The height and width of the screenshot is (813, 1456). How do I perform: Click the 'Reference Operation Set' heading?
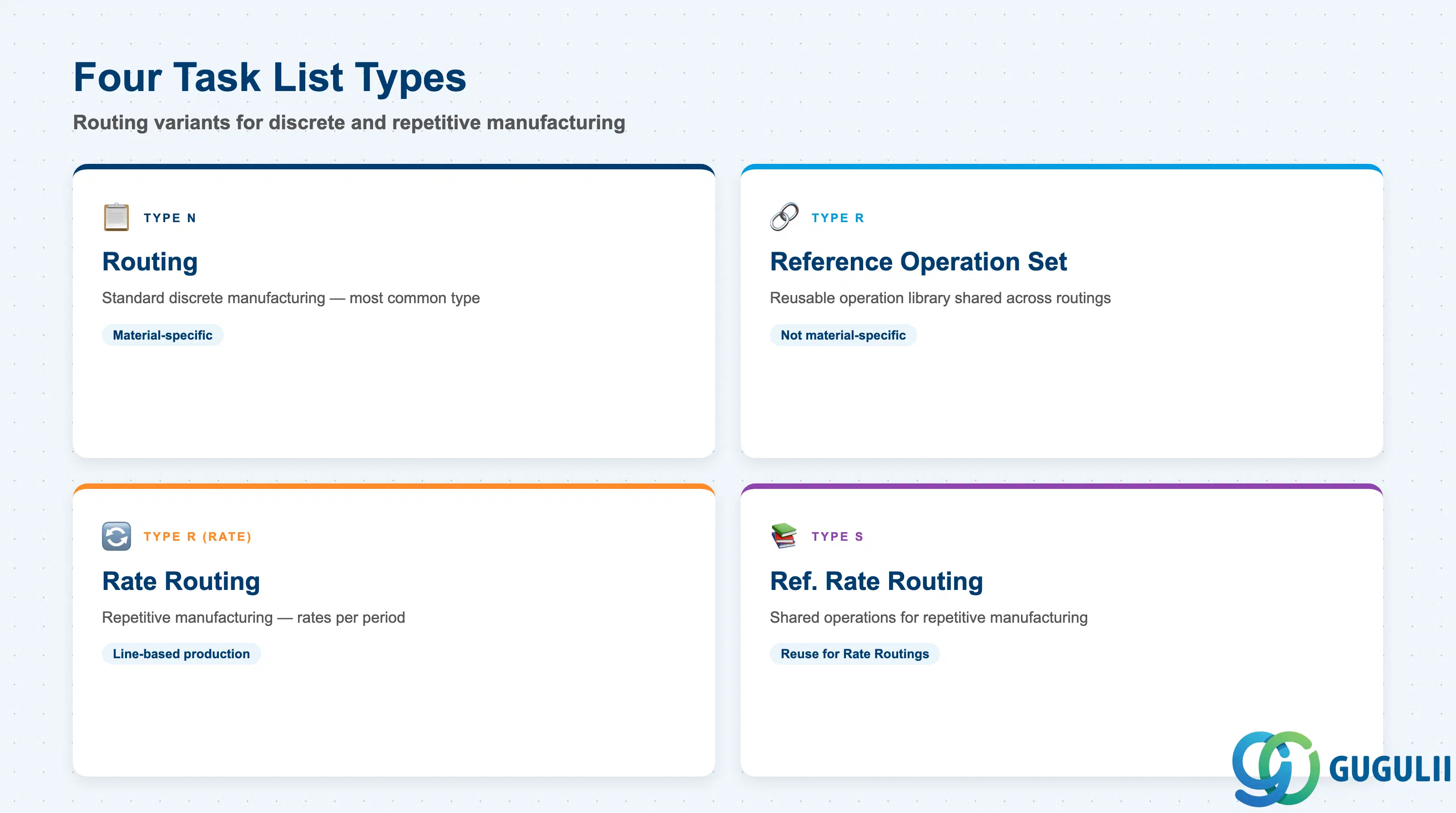(918, 262)
